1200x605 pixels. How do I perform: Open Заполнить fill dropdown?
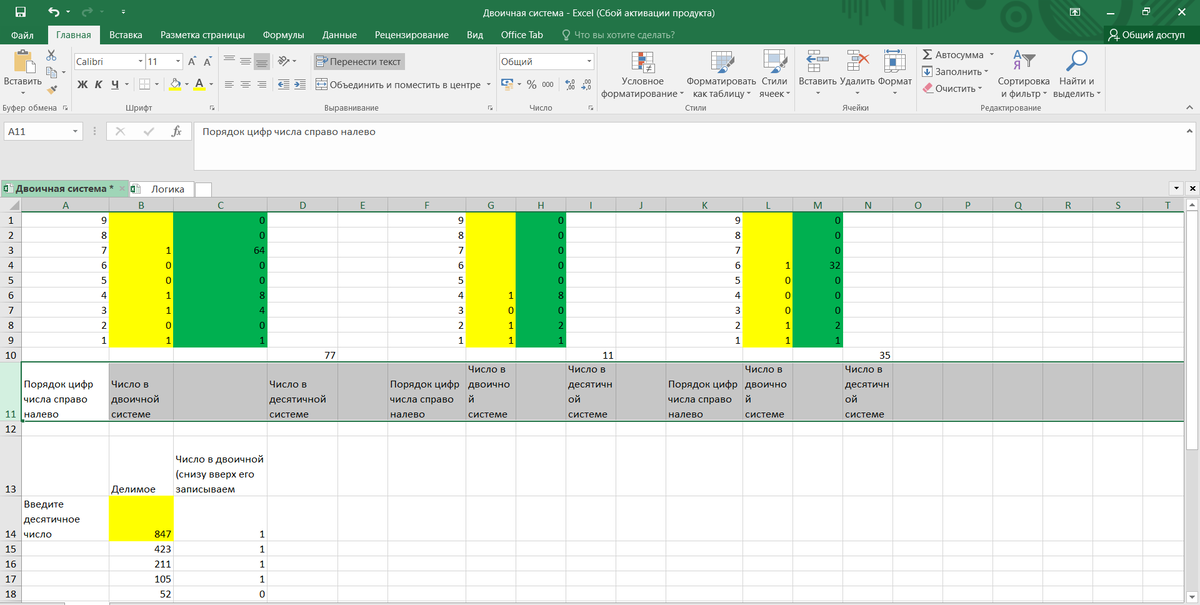coord(986,71)
